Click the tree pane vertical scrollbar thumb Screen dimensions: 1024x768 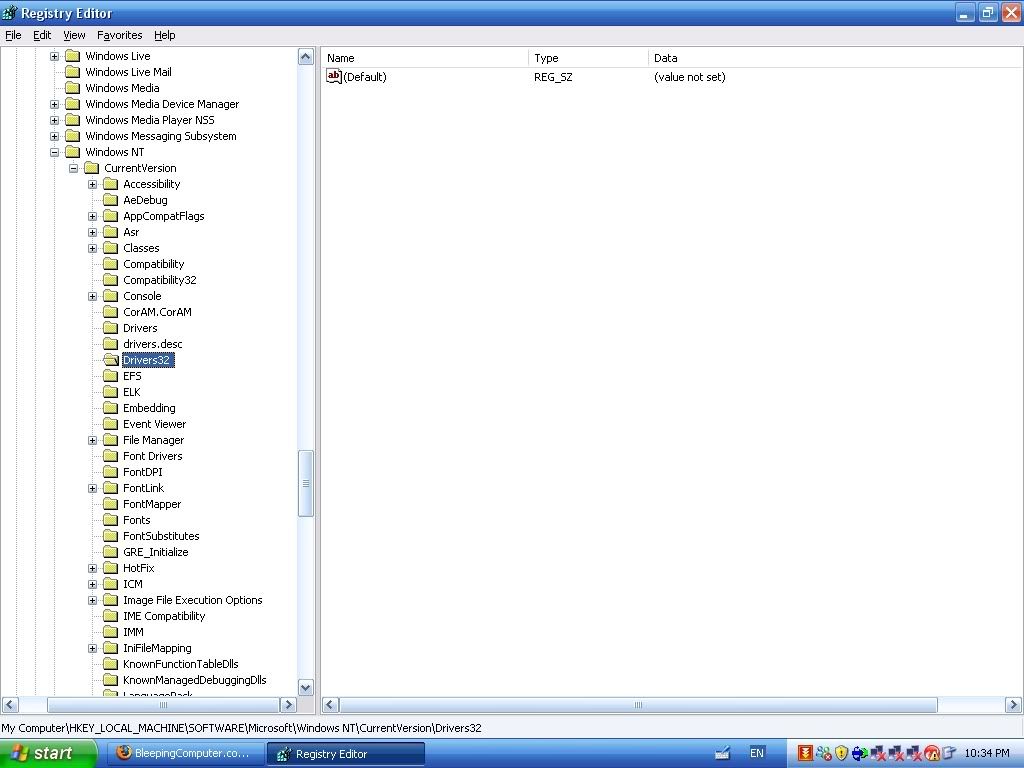(306, 483)
